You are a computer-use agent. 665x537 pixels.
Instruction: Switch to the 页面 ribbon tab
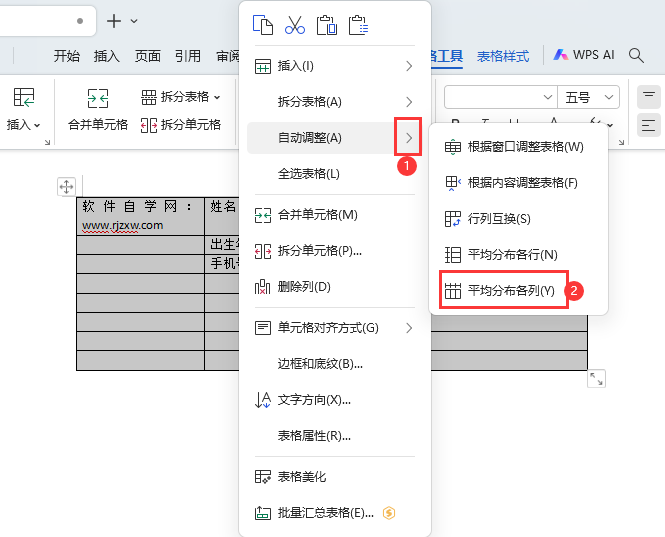148,56
